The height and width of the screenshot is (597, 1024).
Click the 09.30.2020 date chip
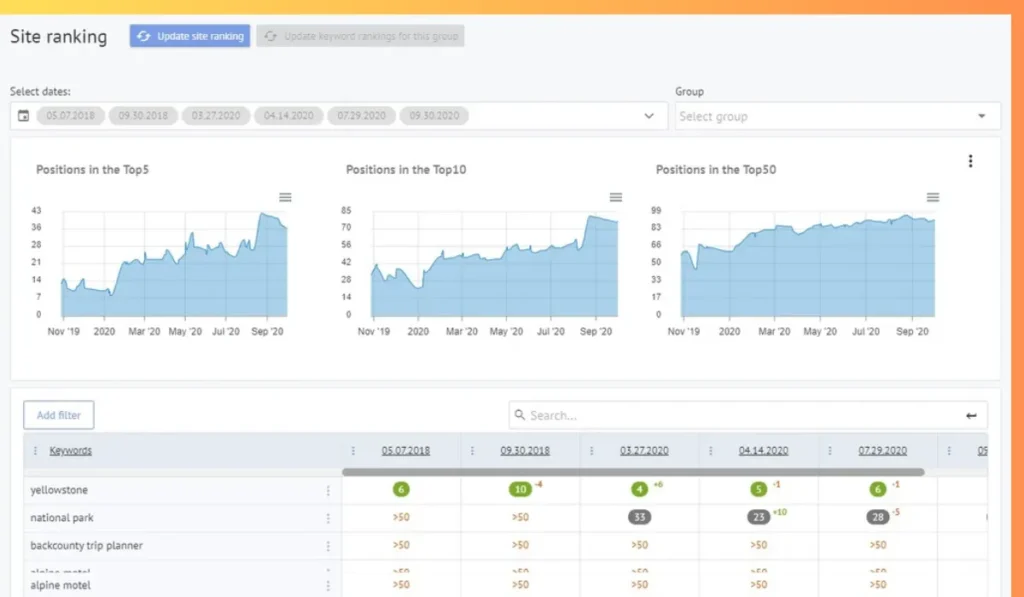tap(434, 116)
